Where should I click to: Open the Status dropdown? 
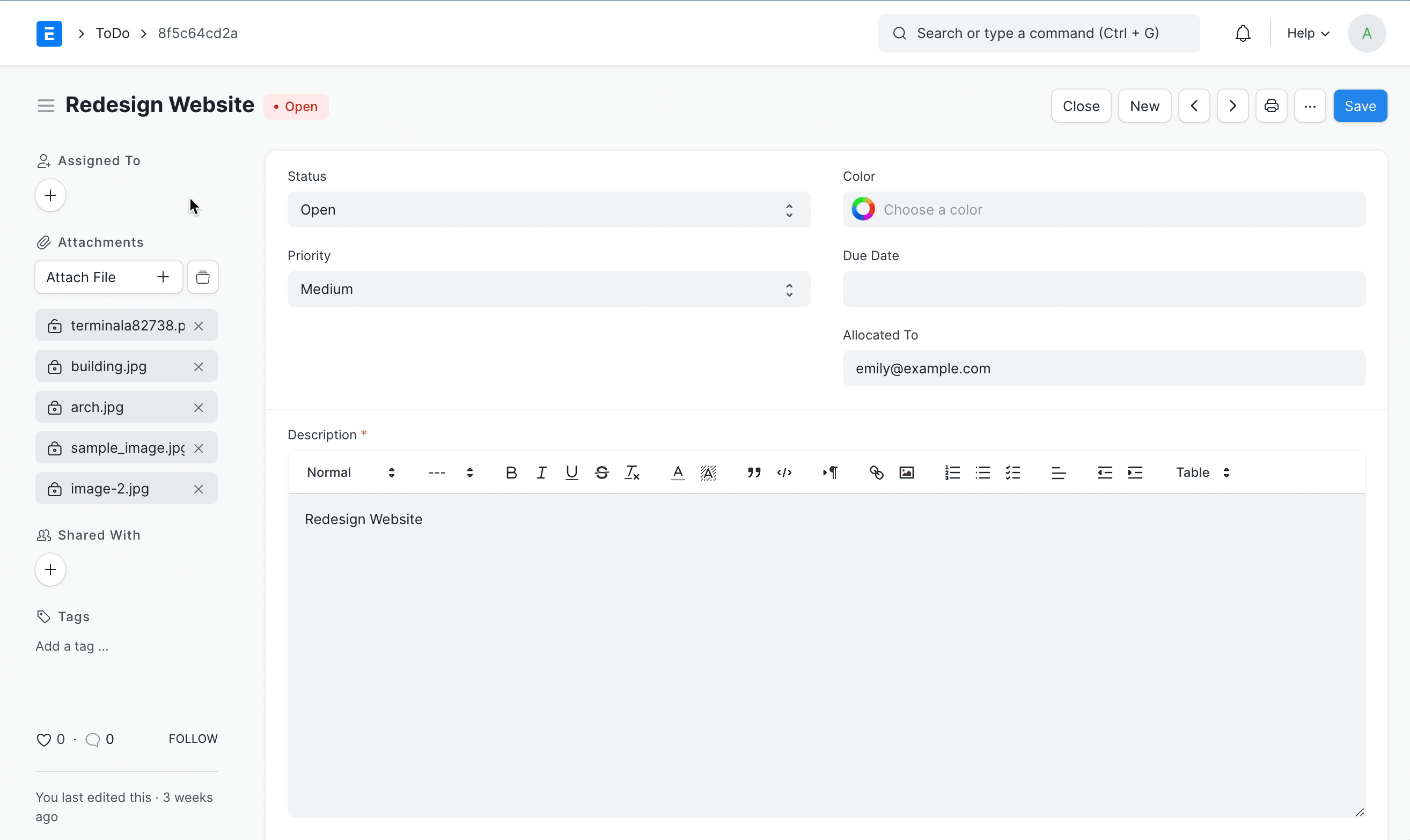click(548, 210)
